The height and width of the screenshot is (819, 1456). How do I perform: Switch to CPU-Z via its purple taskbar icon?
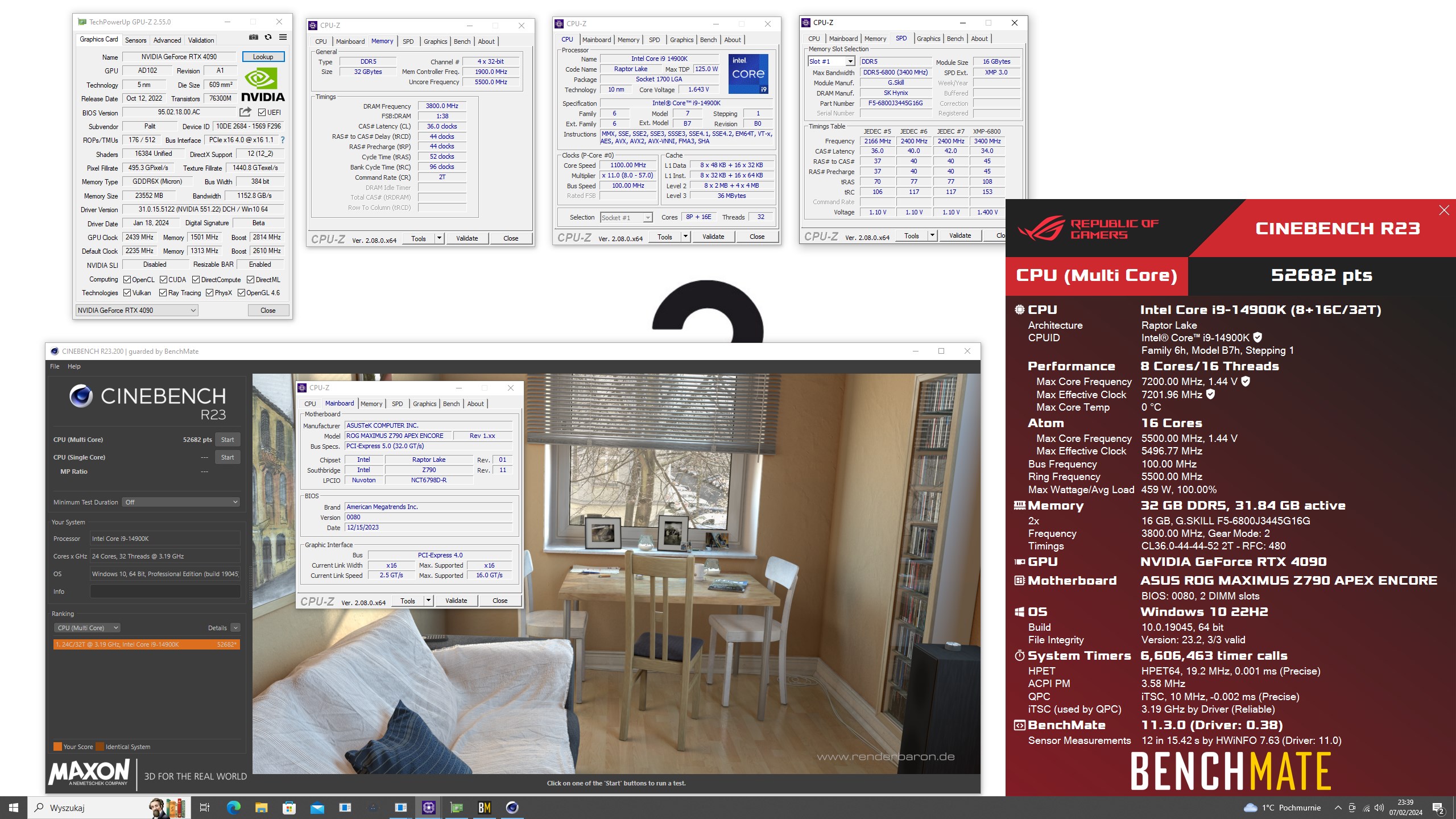pyautogui.click(x=429, y=808)
